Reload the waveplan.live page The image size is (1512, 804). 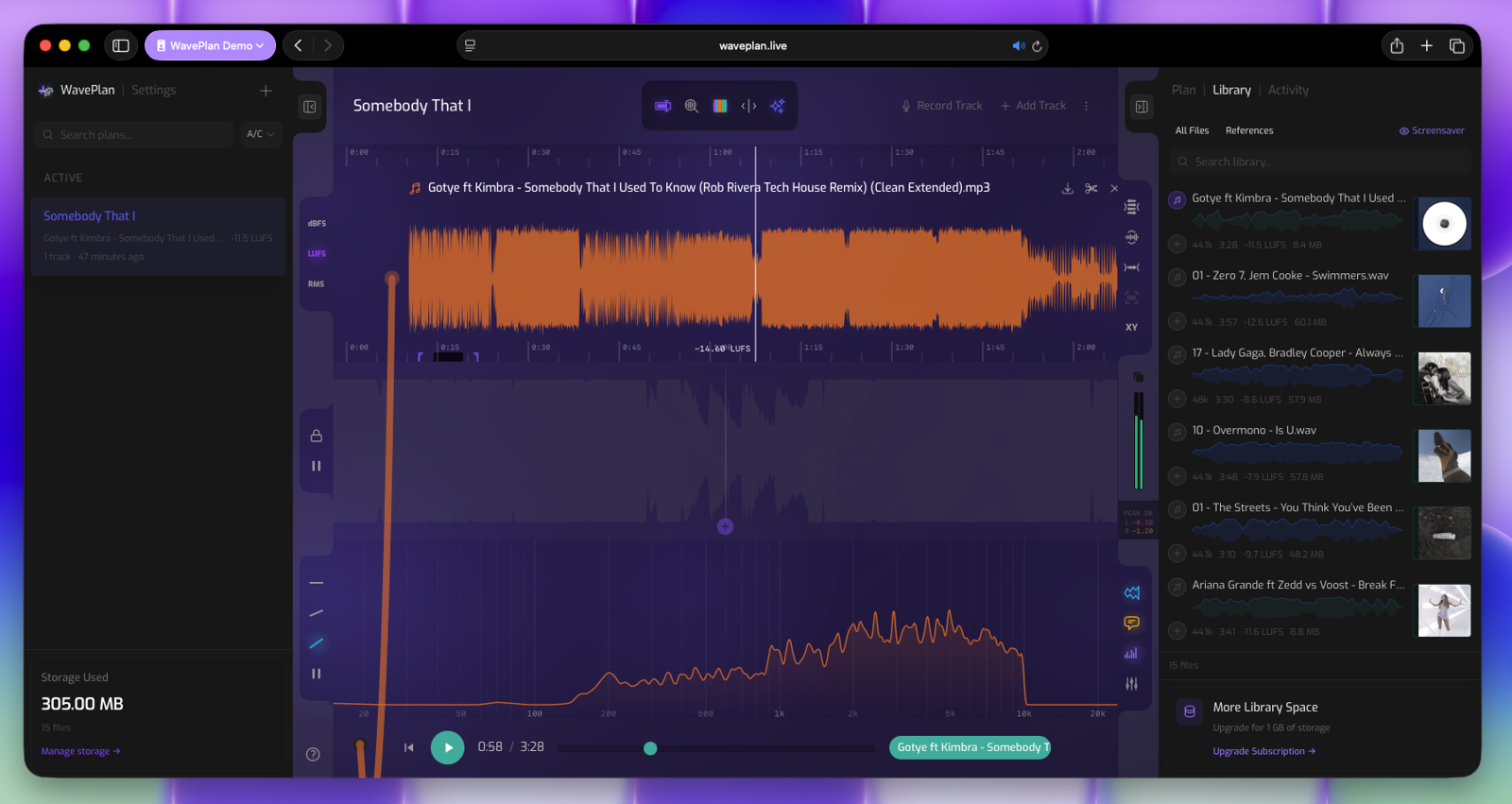(x=1037, y=46)
